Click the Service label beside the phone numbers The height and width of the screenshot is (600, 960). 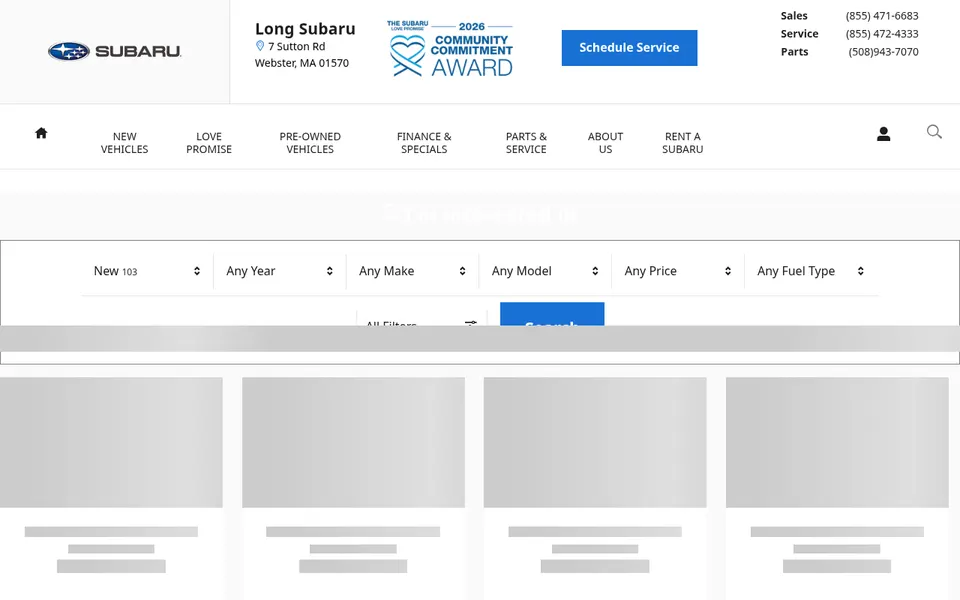pyautogui.click(x=799, y=34)
